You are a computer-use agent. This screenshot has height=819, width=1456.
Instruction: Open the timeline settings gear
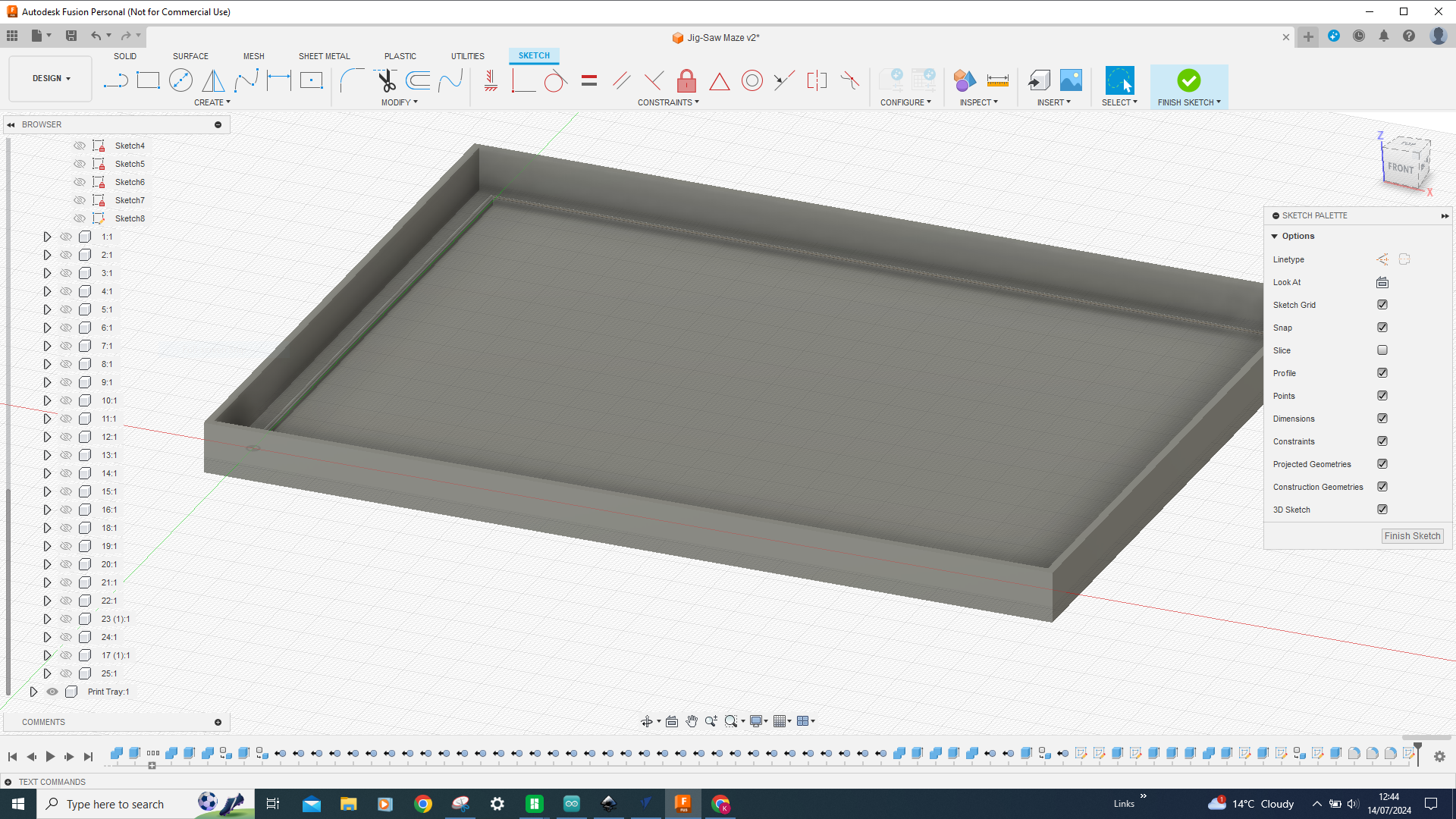click(x=1439, y=756)
